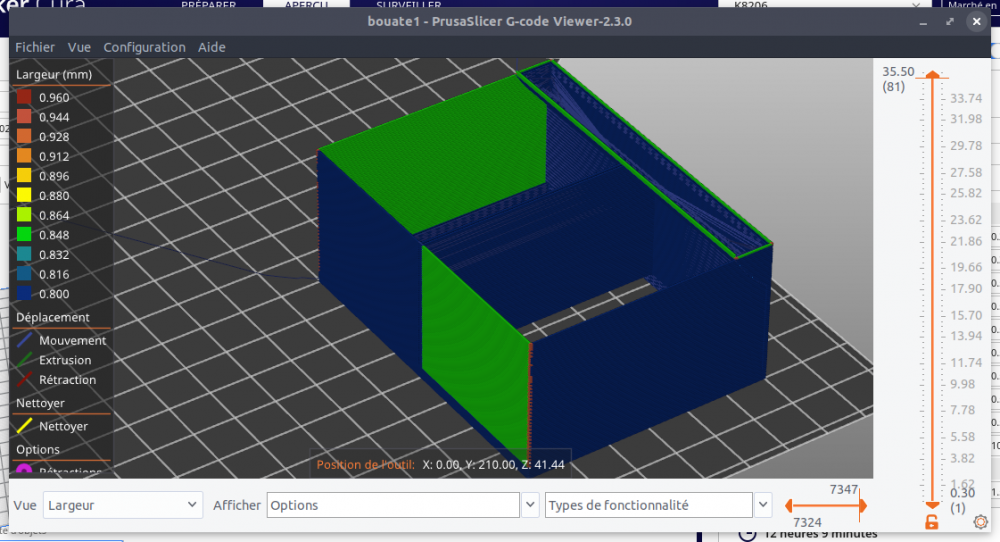Viewport: 1000px width, 542px height.
Task: Click the 9.98 ruler tick label
Action: point(962,385)
